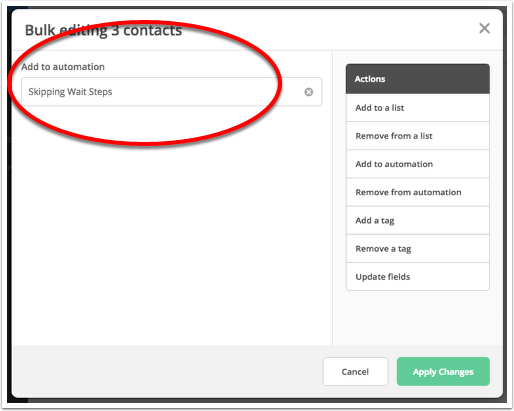
Task: Click the Cancel button
Action: tap(355, 372)
